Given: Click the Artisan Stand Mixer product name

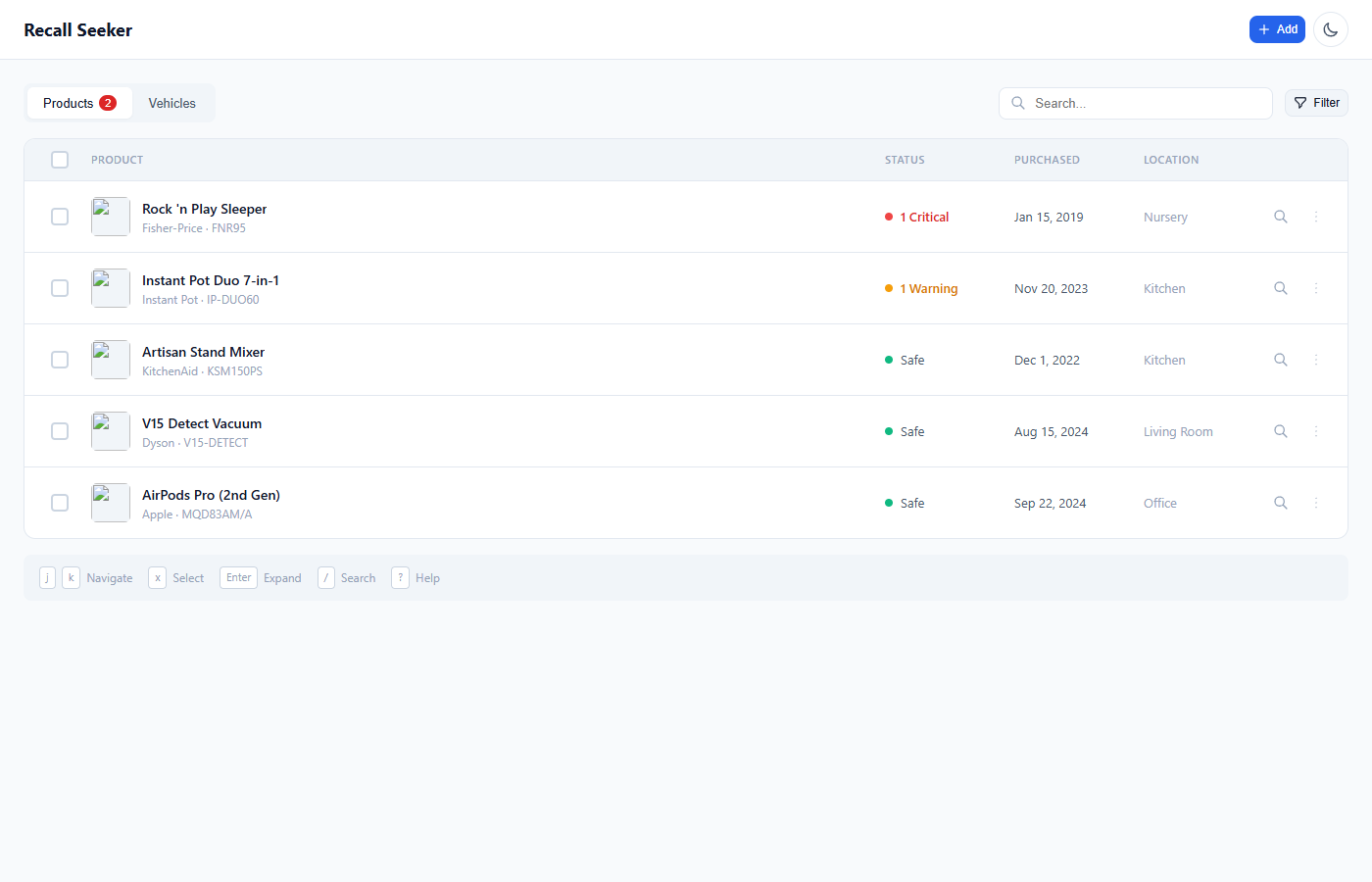Looking at the screenshot, I should coord(203,352).
